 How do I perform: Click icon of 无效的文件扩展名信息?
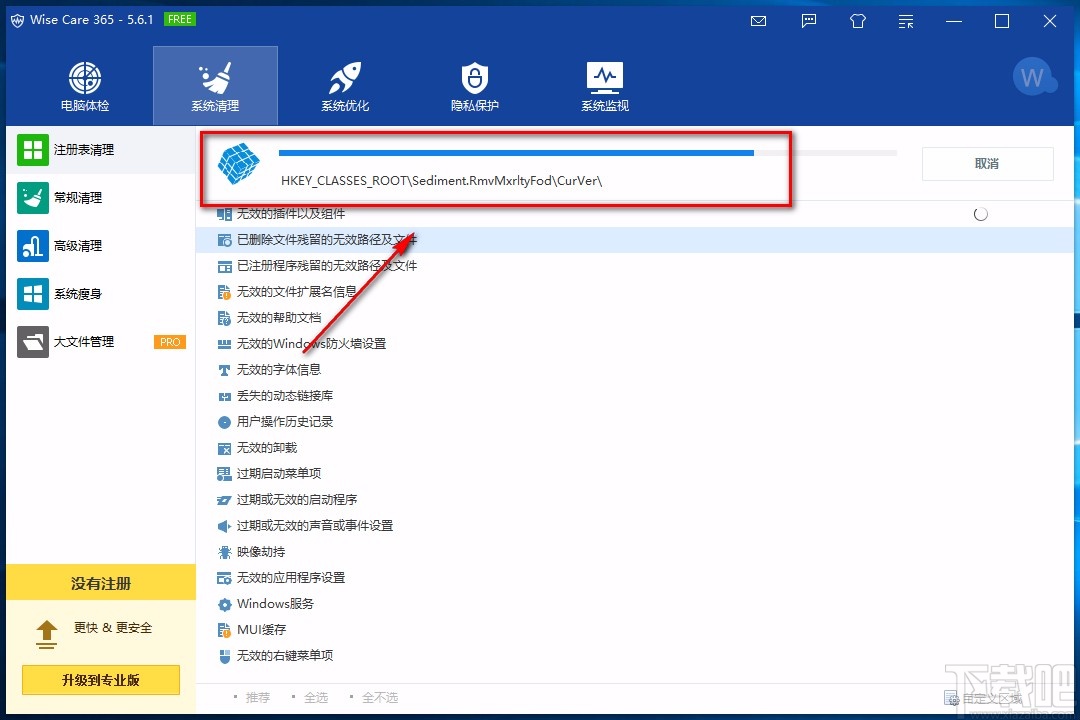(x=224, y=292)
